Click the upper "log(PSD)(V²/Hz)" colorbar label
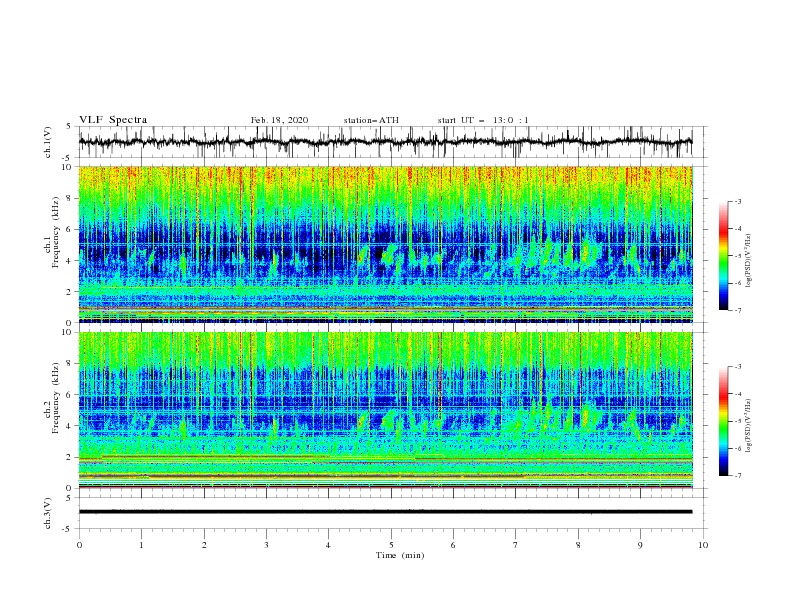This screenshot has width=792, height=612. (749, 261)
